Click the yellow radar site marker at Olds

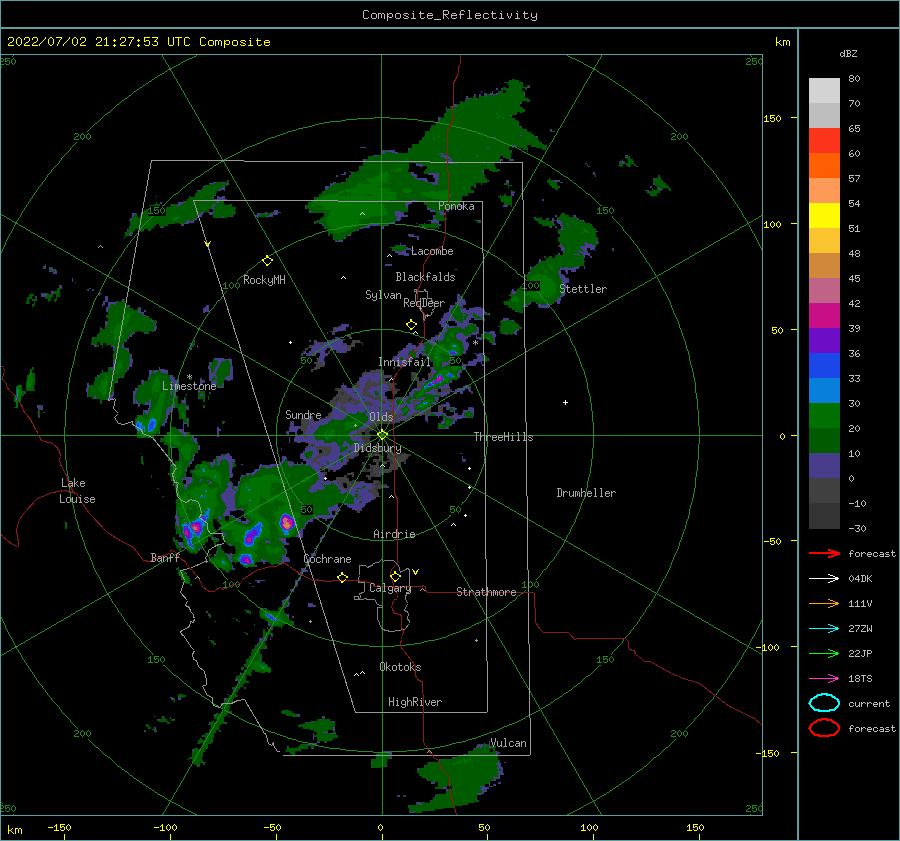click(x=382, y=435)
